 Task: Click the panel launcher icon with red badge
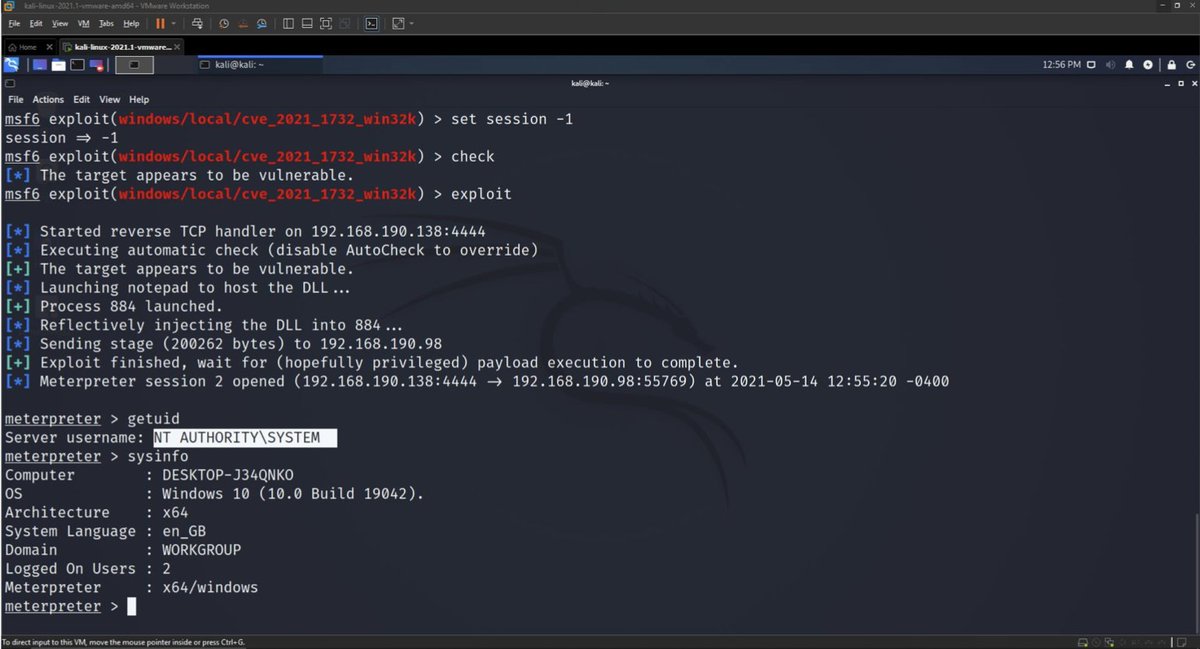tap(97, 65)
